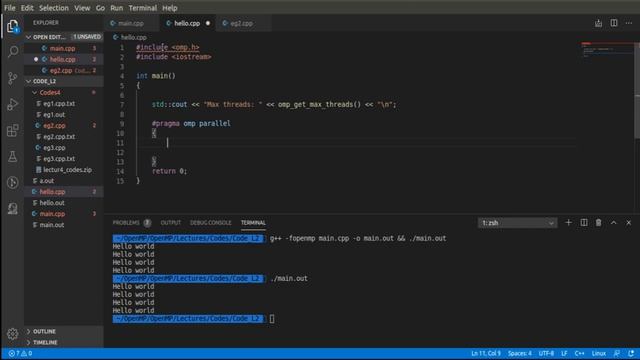Open eg2.cpp in Open Editors list
Screen dimensions: 640x360
pos(63,70)
